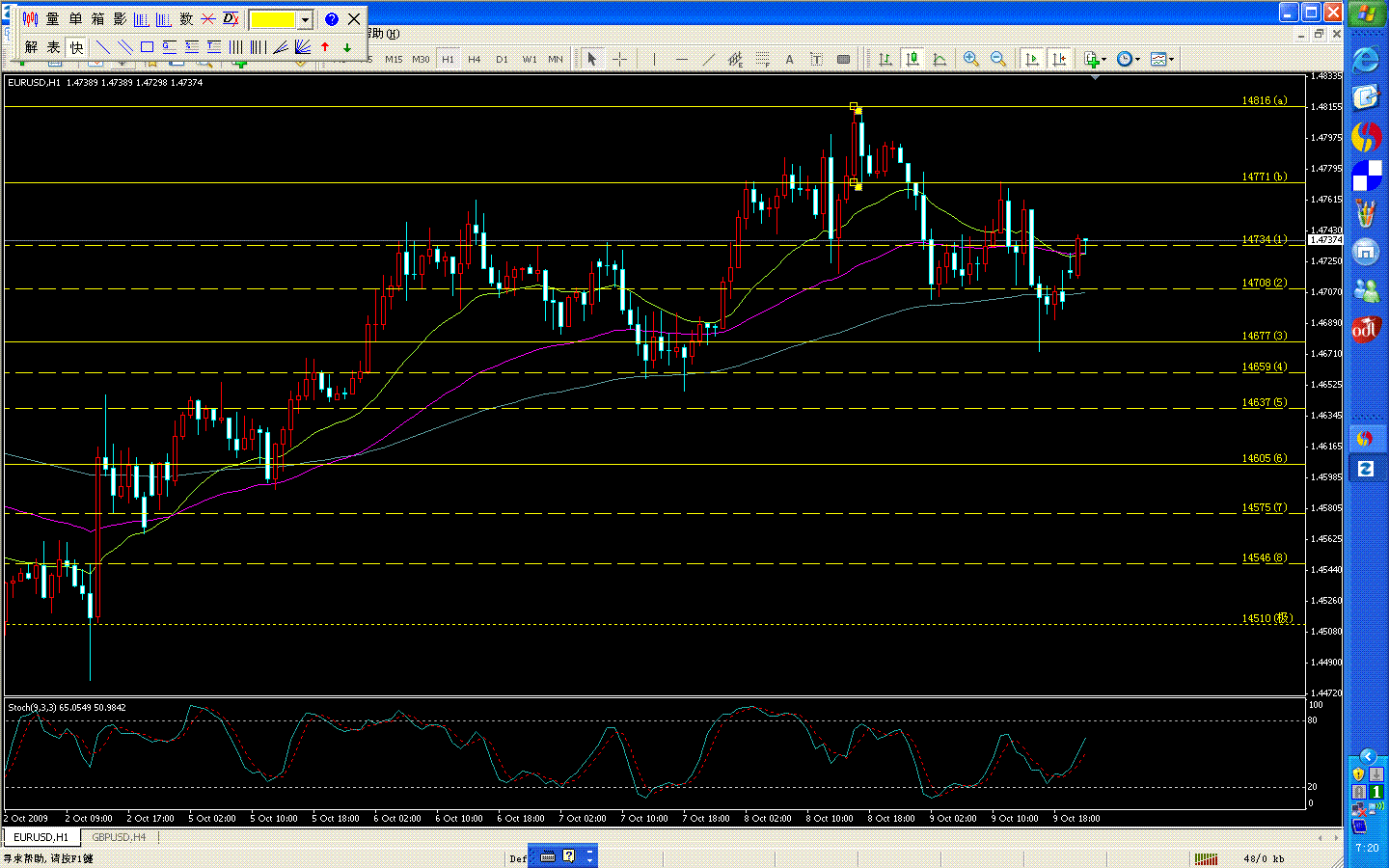Select the trendline drawing tool
This screenshot has height=868, width=1389.
[x=709, y=60]
